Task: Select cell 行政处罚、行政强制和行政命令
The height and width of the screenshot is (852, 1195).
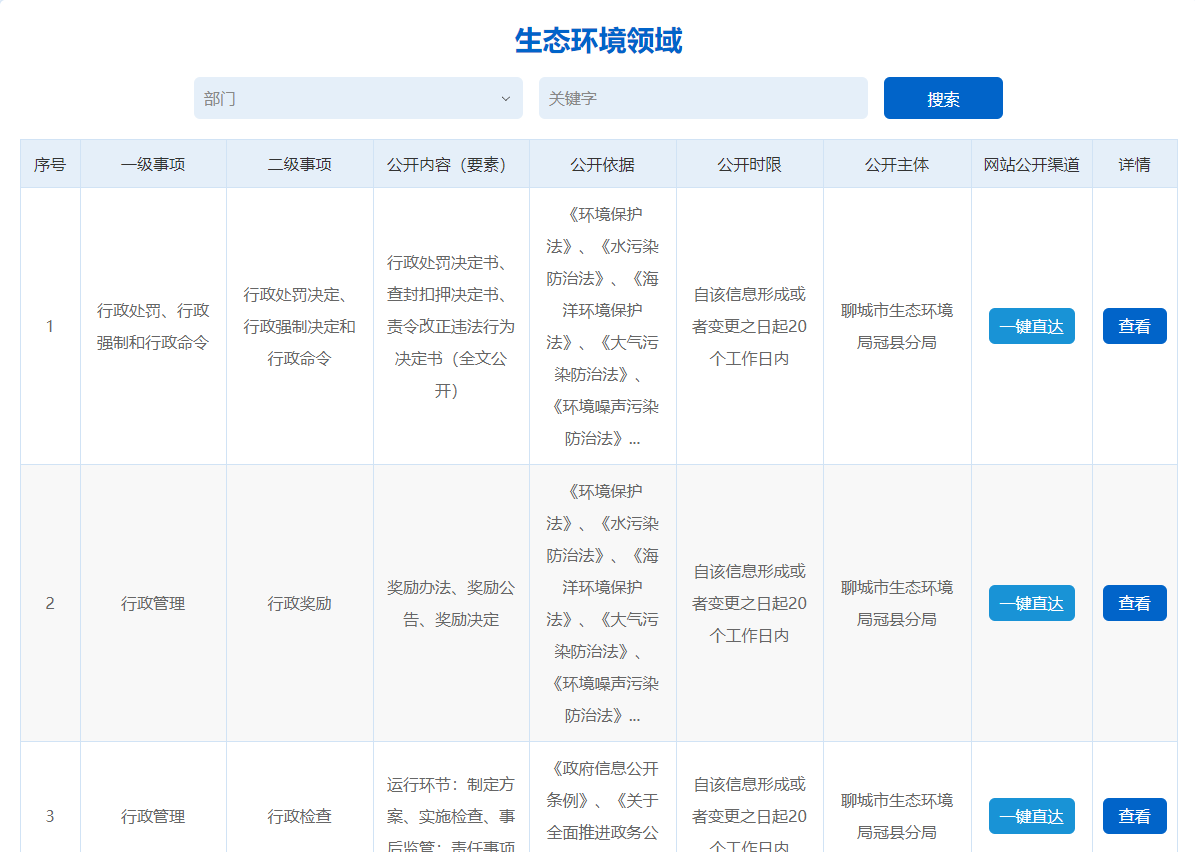Action: point(153,326)
